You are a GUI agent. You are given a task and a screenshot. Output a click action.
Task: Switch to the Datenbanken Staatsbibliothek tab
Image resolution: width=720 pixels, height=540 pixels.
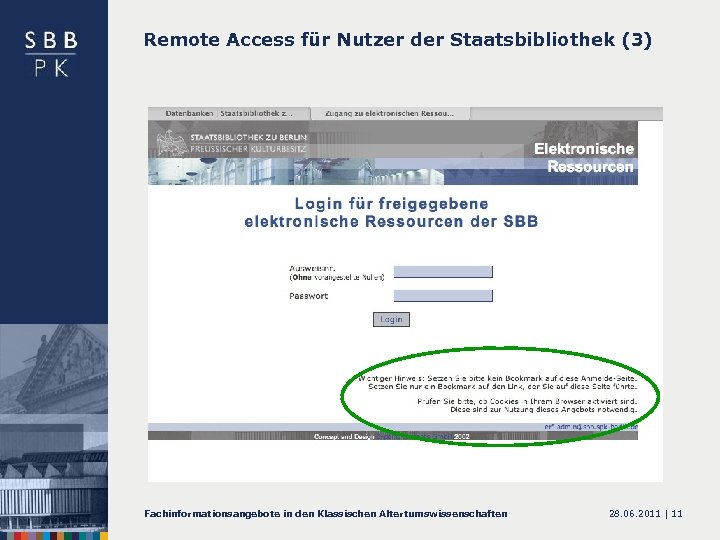(x=229, y=113)
